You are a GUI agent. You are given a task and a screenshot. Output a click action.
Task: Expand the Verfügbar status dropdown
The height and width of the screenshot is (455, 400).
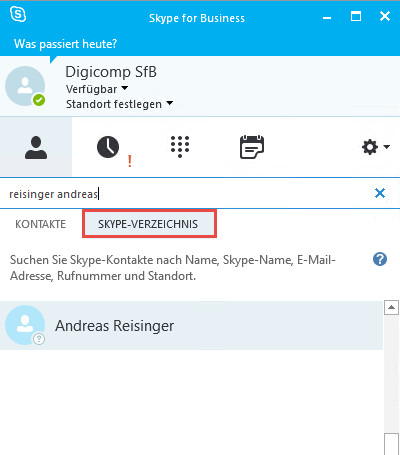97,89
